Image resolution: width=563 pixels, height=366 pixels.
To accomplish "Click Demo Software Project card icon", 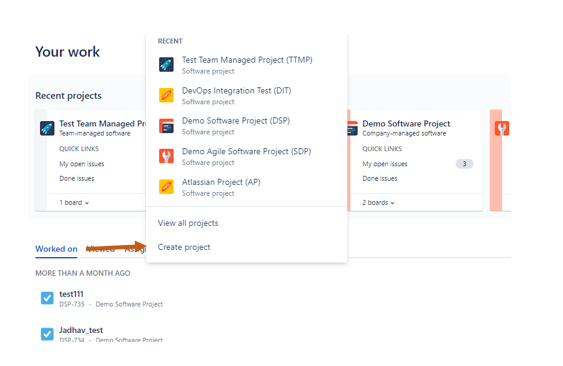I will tap(353, 128).
